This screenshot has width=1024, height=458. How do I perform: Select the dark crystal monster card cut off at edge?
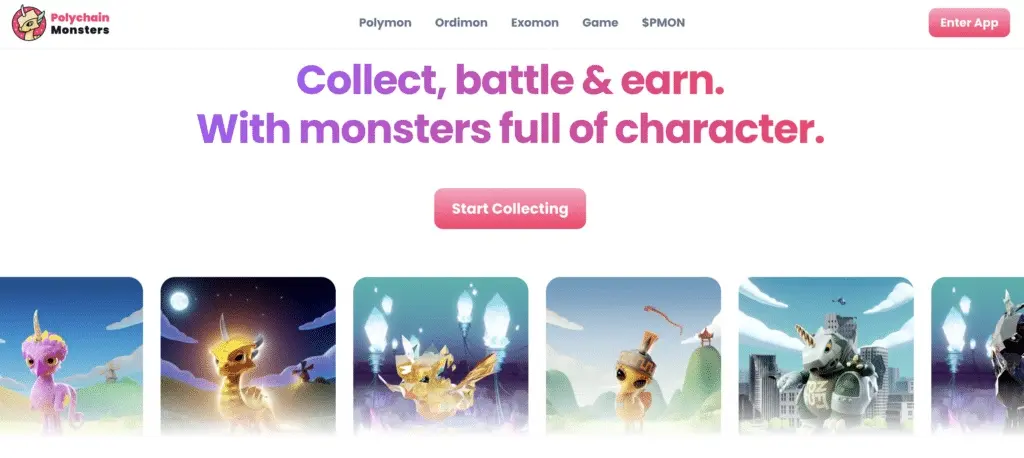click(978, 356)
